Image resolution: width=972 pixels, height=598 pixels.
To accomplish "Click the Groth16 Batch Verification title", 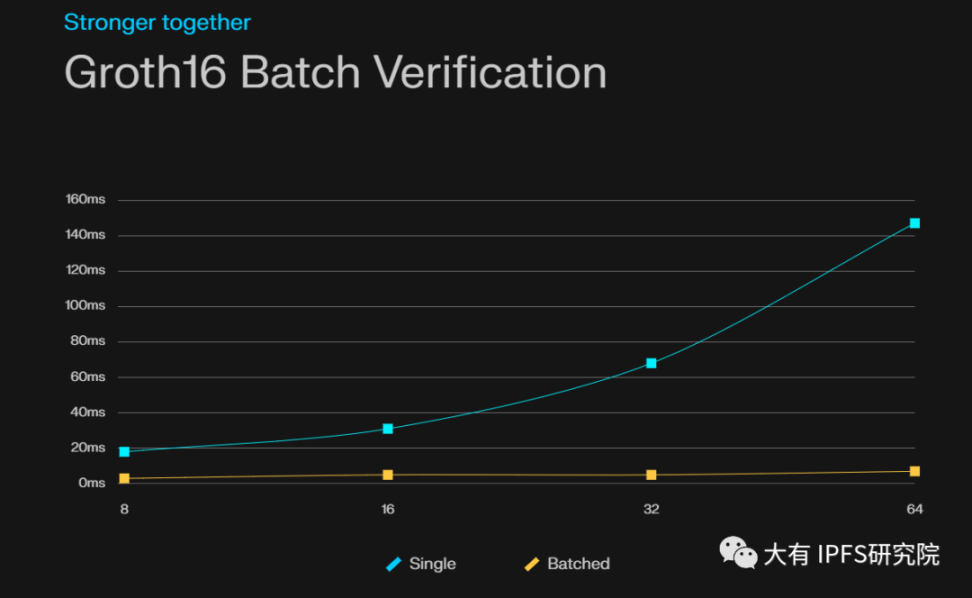I will coord(335,73).
